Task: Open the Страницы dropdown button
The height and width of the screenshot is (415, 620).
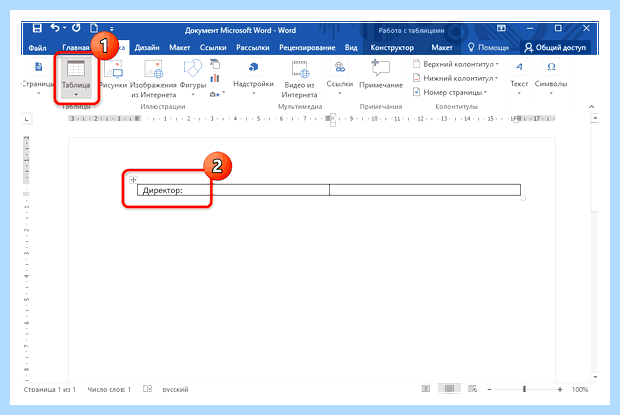Action: pos(38,78)
